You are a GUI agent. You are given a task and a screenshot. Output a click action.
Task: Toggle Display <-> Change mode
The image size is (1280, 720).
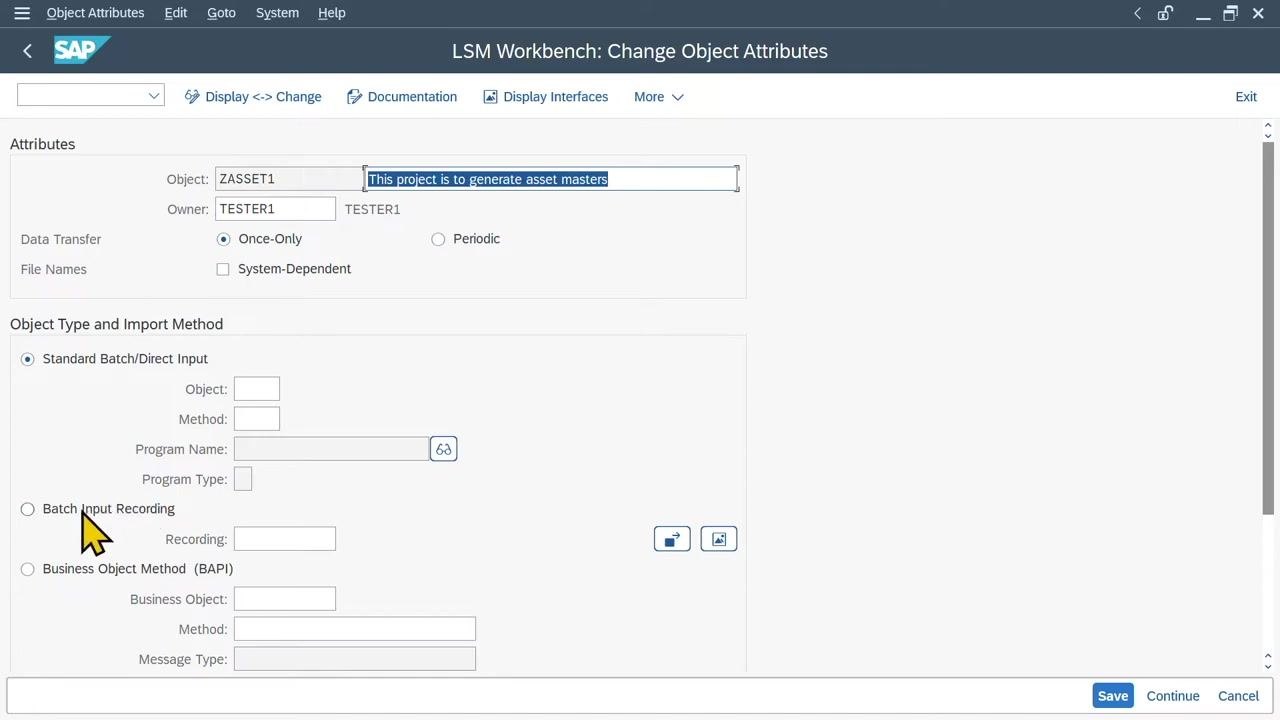[x=253, y=97]
